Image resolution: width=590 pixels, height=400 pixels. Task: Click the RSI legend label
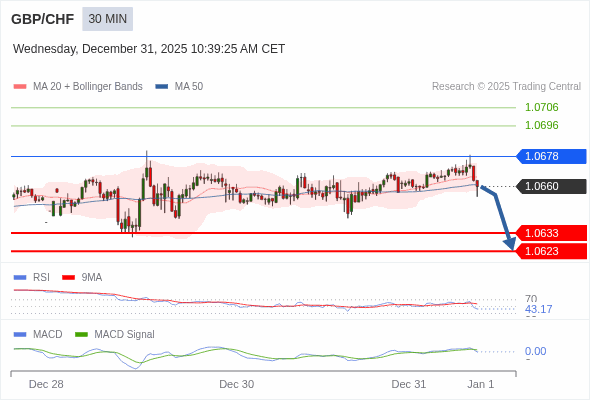[x=41, y=277]
